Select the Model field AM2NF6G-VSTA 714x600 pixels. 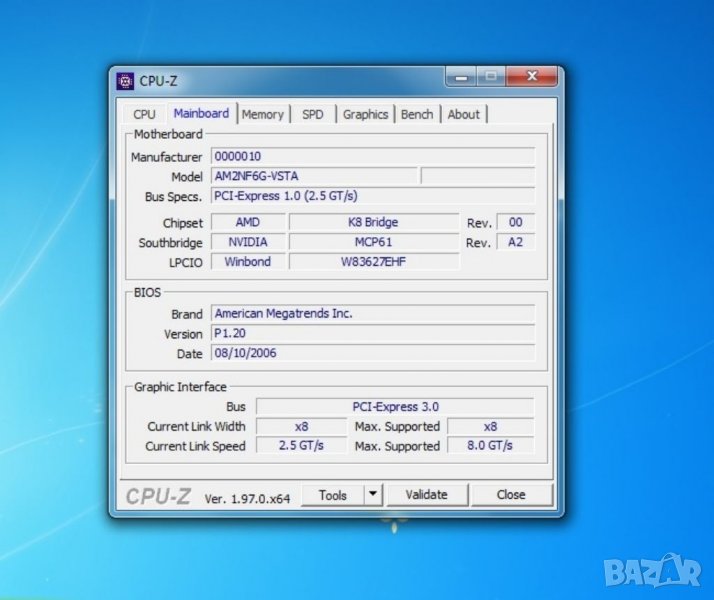click(314, 176)
